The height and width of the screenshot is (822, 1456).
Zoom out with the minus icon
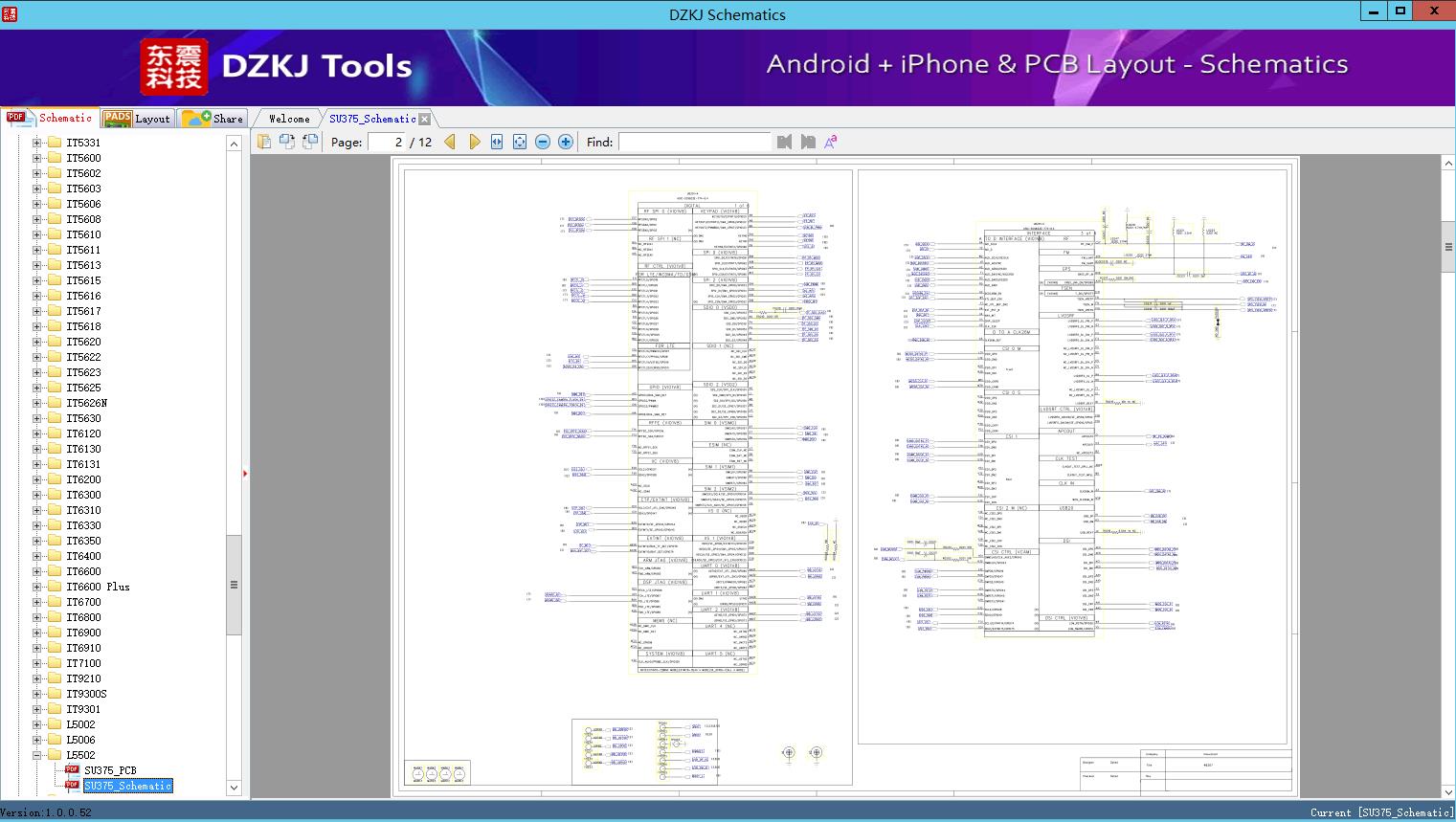543,142
